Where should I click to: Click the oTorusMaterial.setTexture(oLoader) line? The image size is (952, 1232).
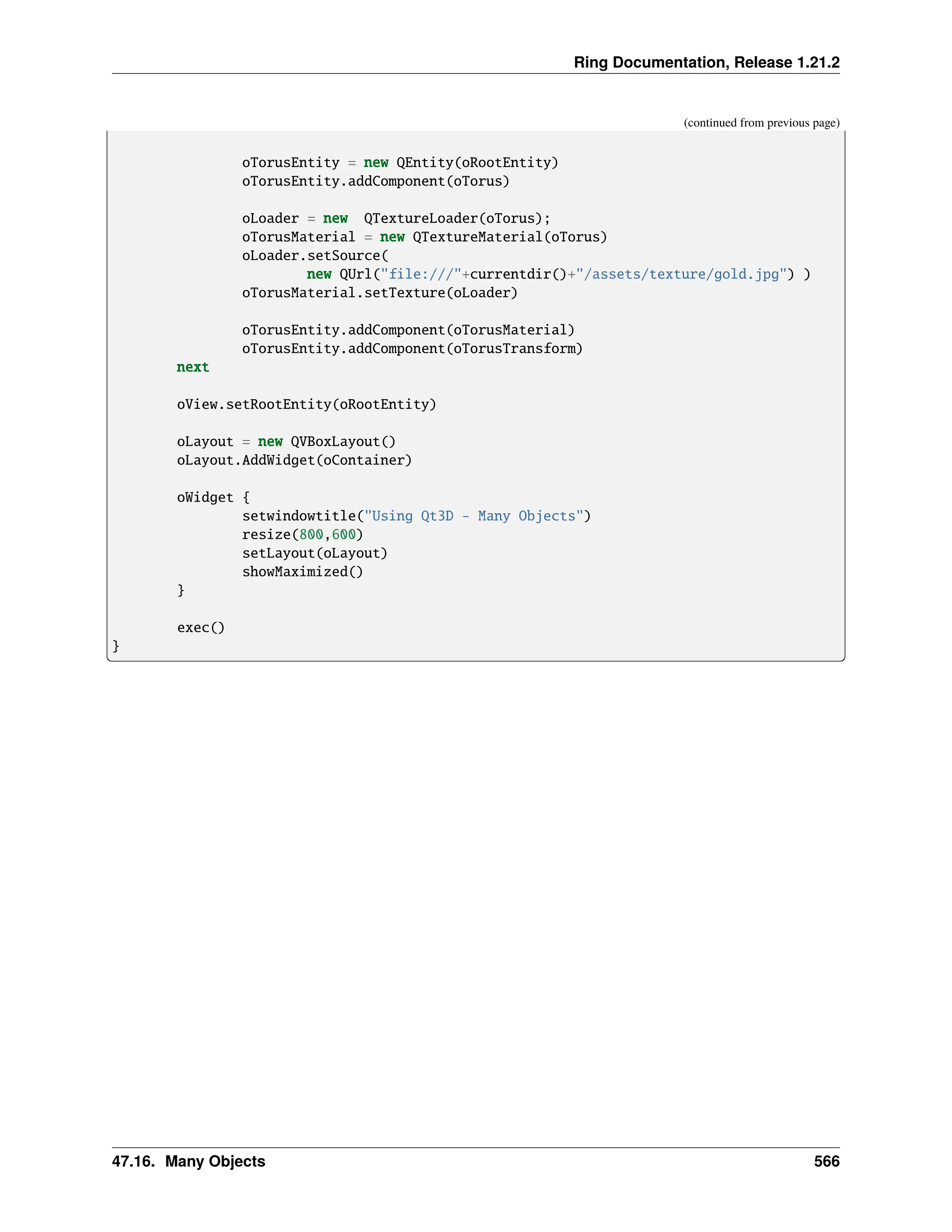379,293
